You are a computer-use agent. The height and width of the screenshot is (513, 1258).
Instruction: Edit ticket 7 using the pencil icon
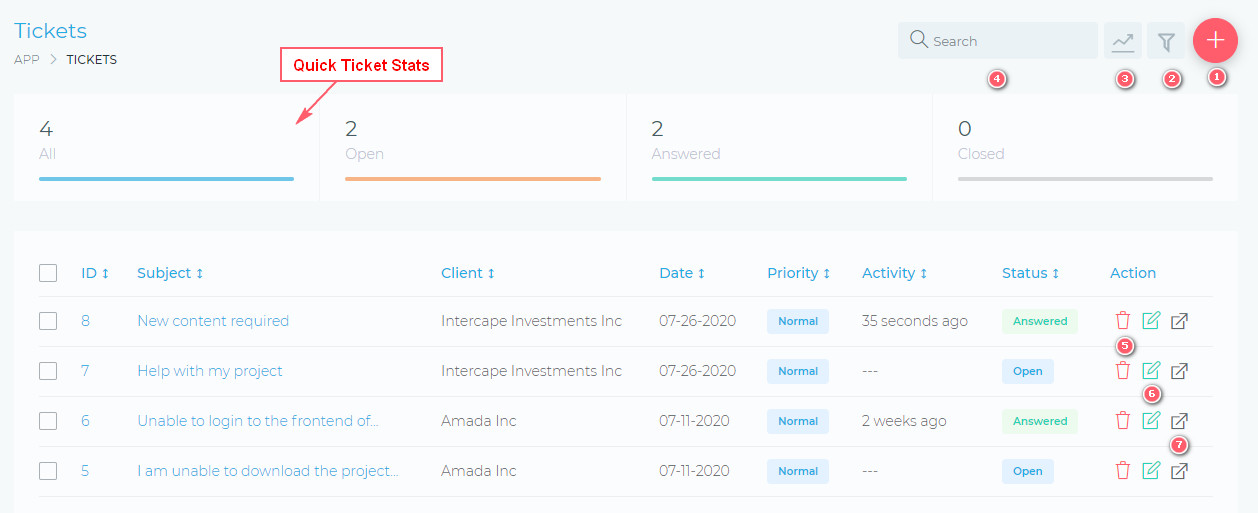click(x=1151, y=371)
